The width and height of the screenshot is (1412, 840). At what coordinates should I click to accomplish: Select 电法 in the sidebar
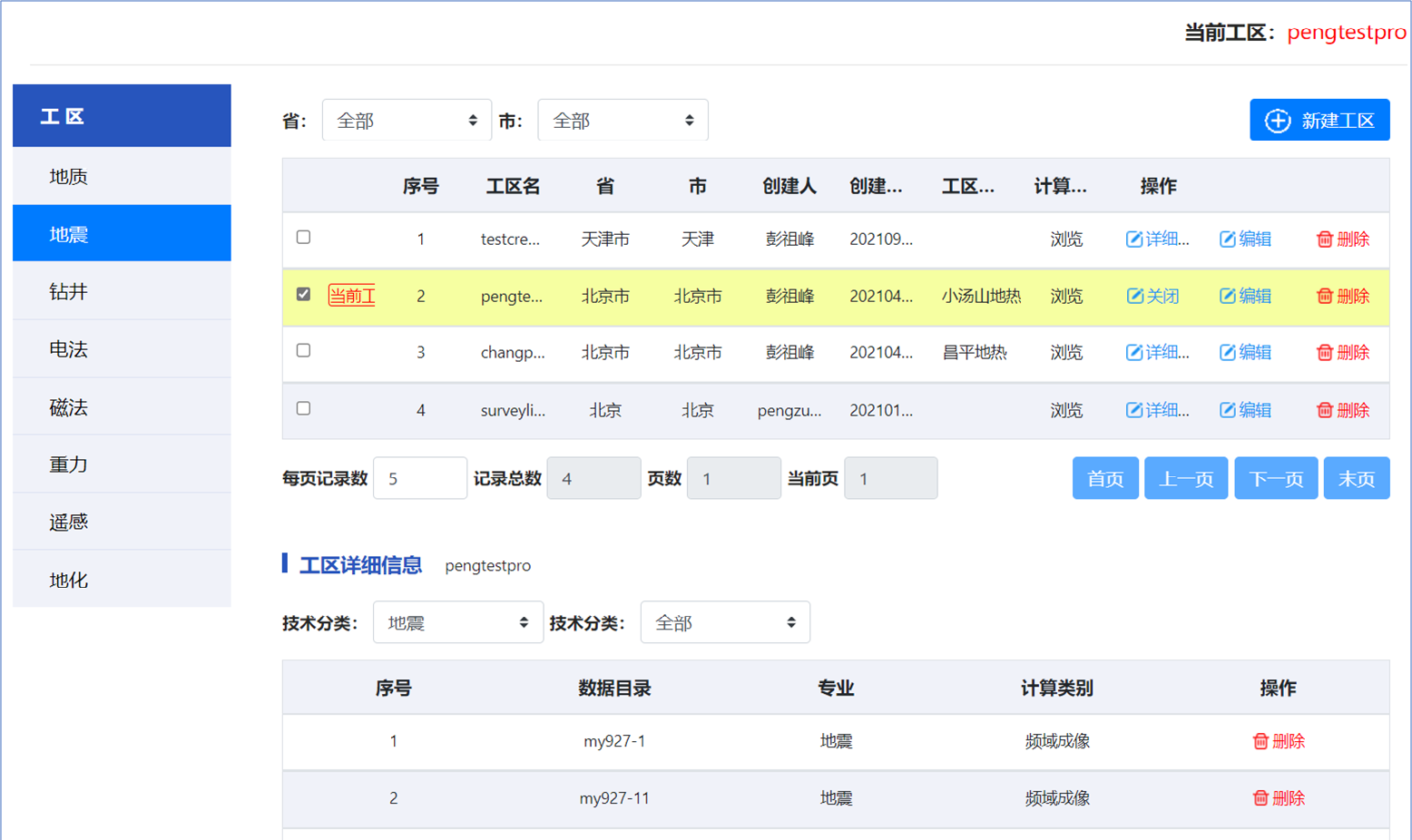click(x=122, y=349)
